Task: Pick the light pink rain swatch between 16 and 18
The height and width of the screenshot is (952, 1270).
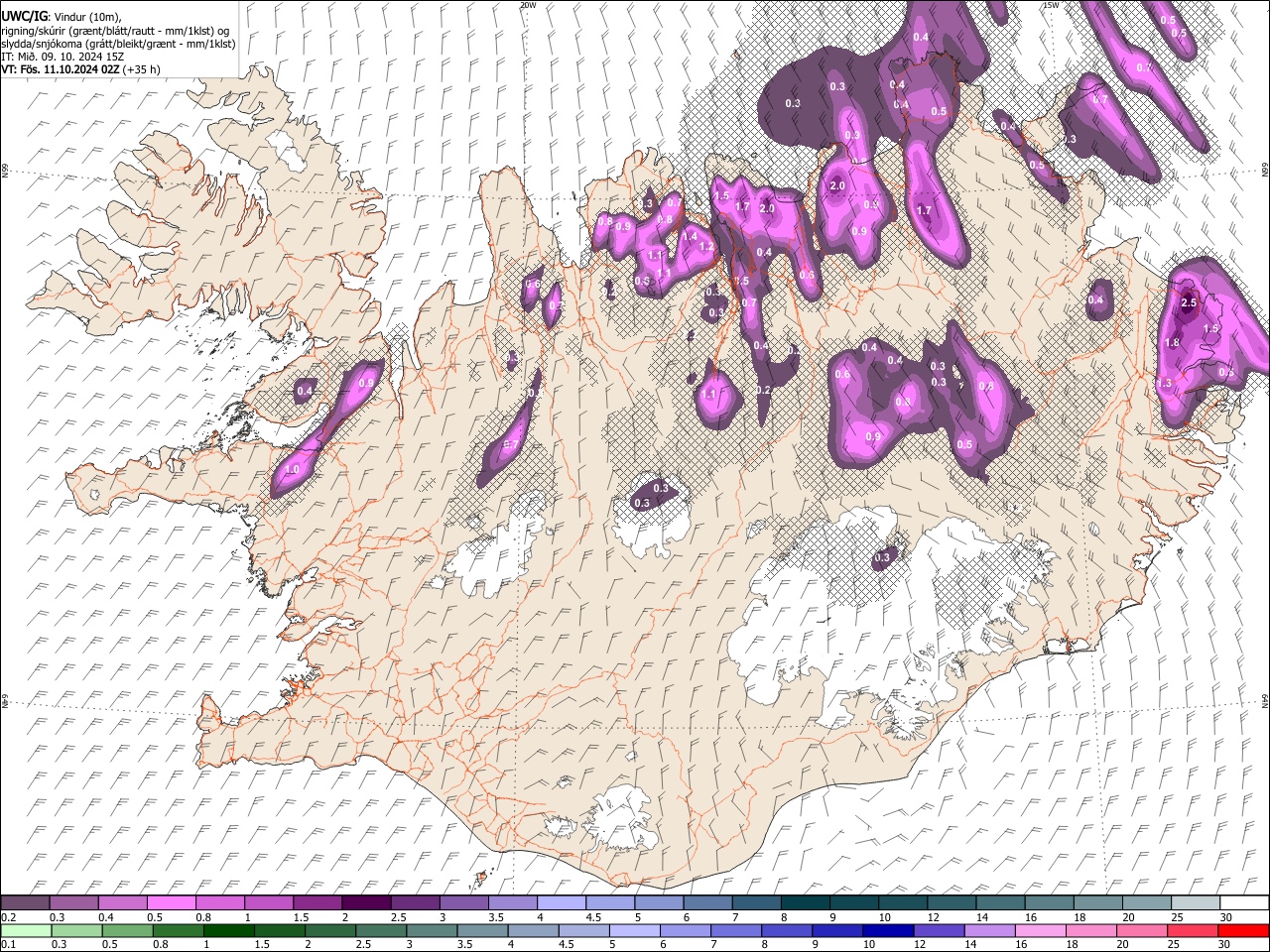Action: tap(1041, 930)
